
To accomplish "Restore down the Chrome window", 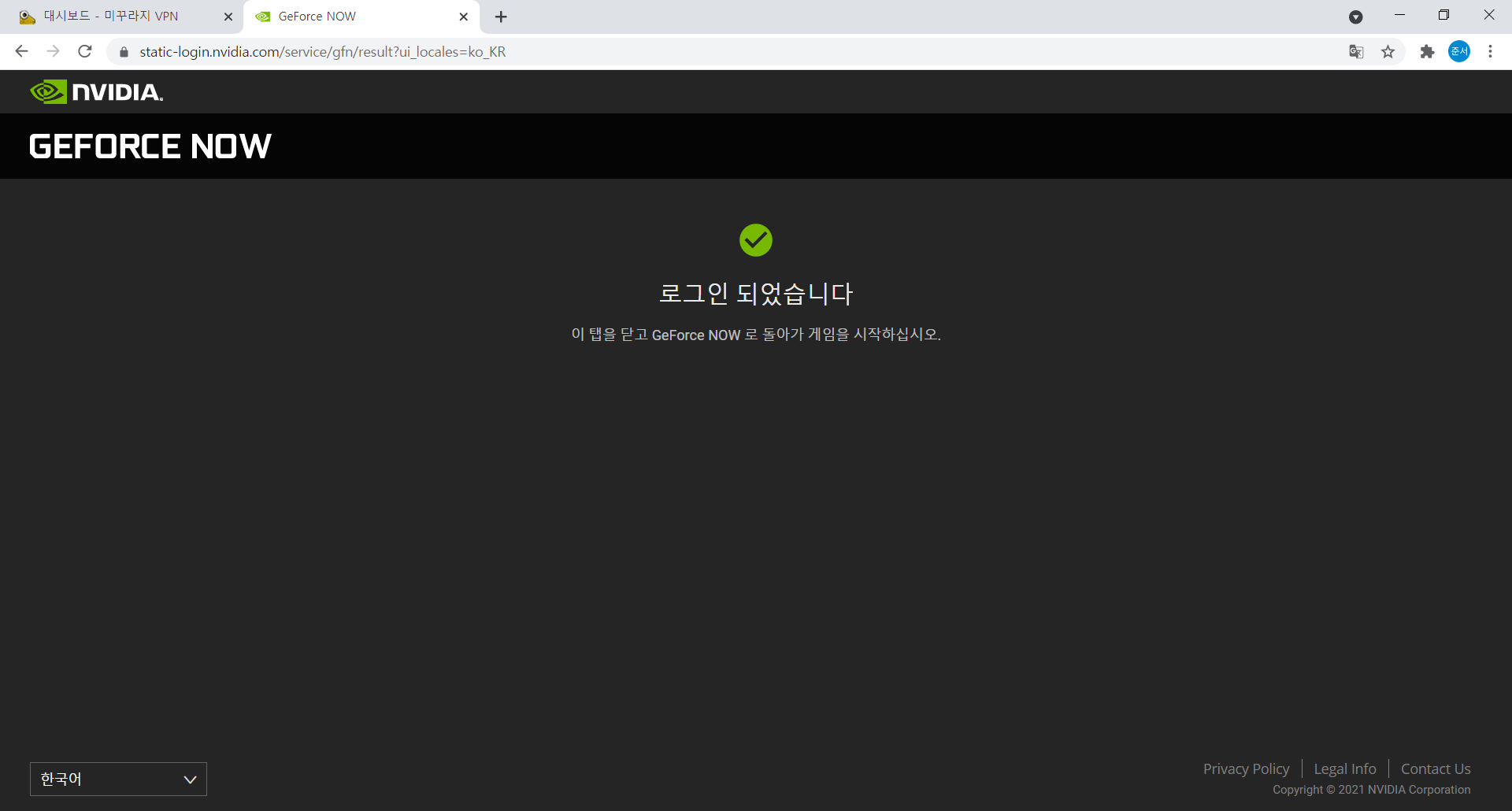I will [x=1443, y=15].
